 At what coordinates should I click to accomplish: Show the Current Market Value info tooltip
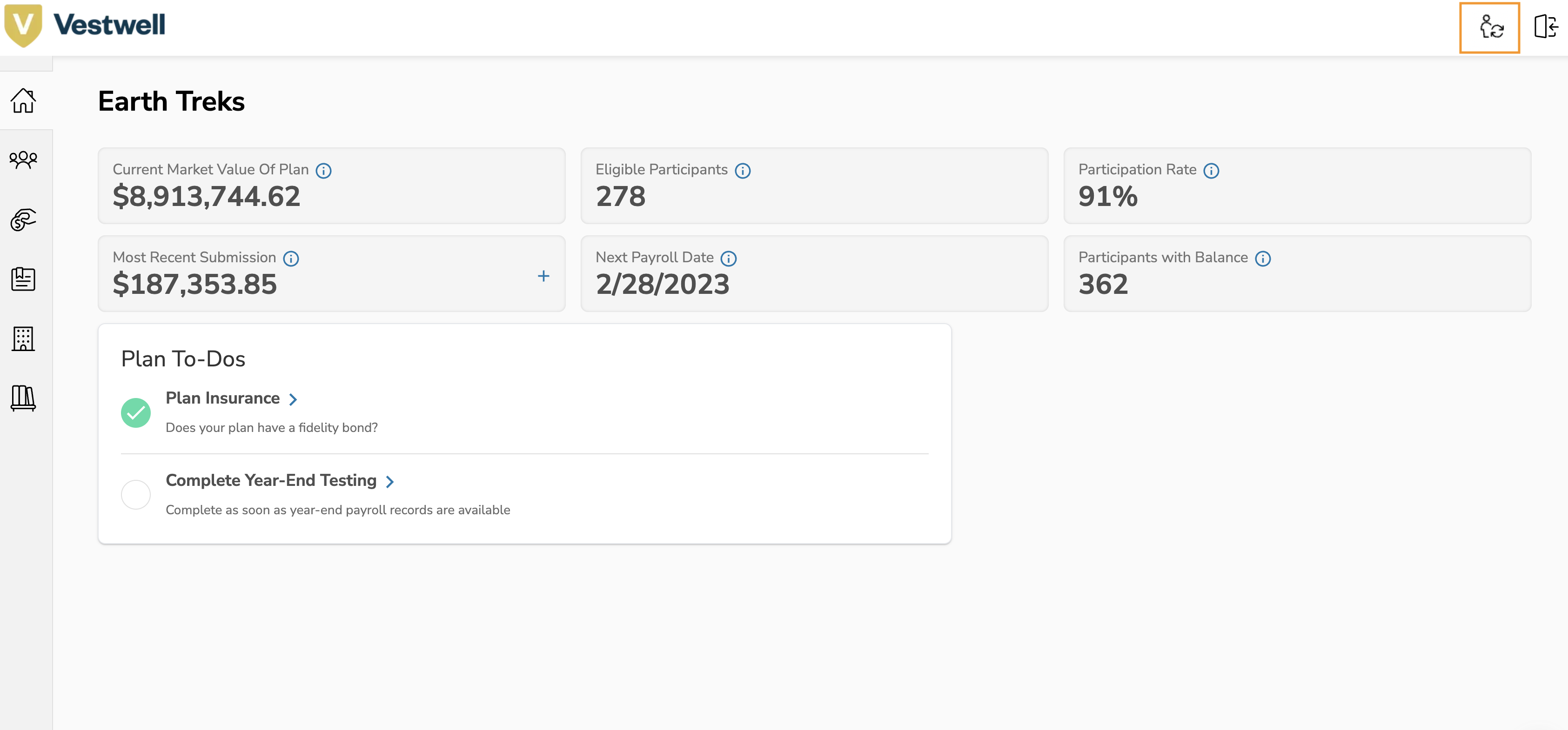coord(324,171)
